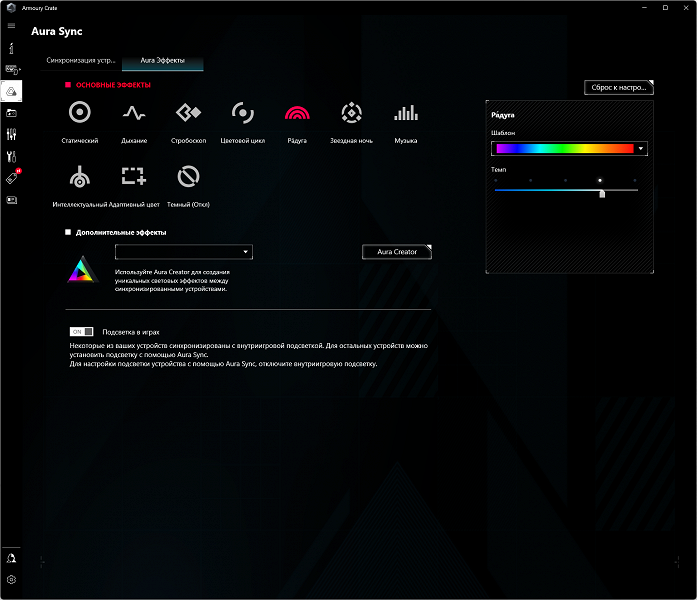Click the Радуга settings panel title
697x600 pixels.
pyautogui.click(x=503, y=115)
